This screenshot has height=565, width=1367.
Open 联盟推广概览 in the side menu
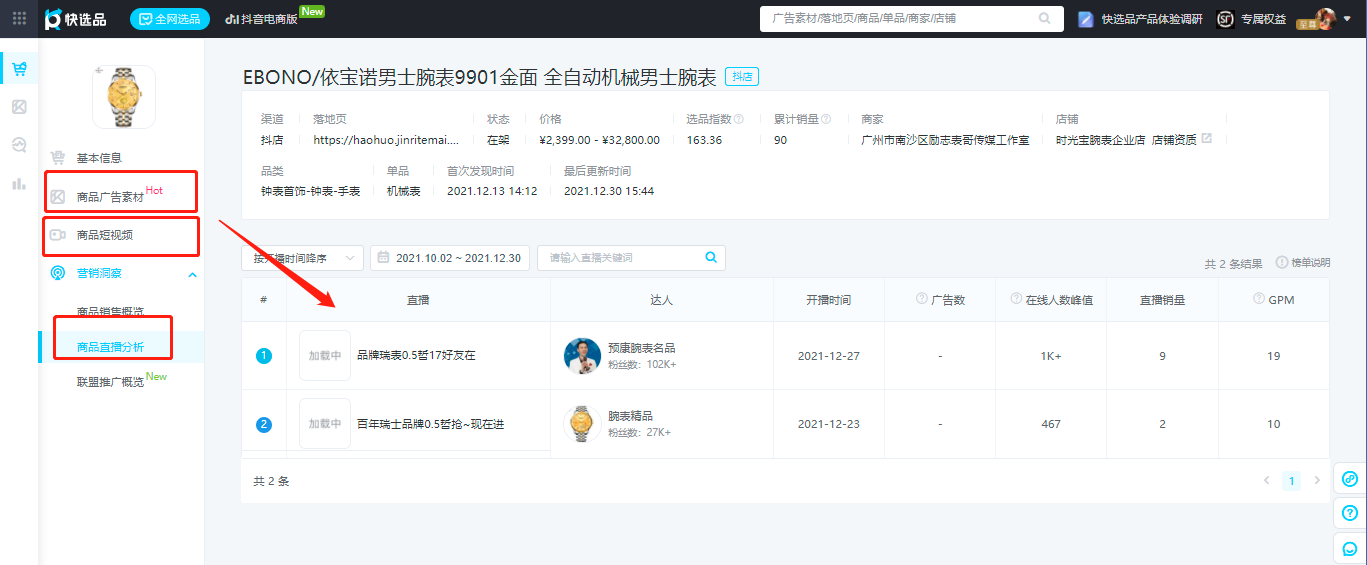[x=110, y=382]
